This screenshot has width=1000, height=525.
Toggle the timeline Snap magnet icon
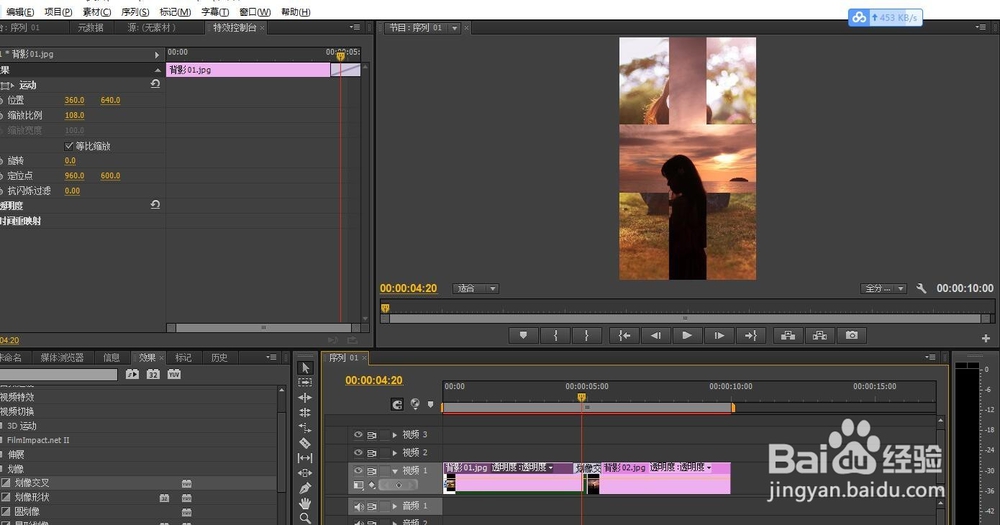(397, 404)
